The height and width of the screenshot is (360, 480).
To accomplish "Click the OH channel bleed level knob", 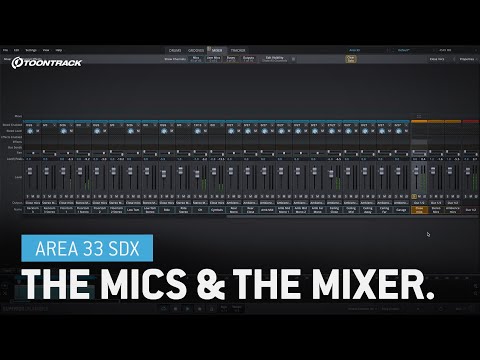I will pyautogui.click(x=197, y=131).
